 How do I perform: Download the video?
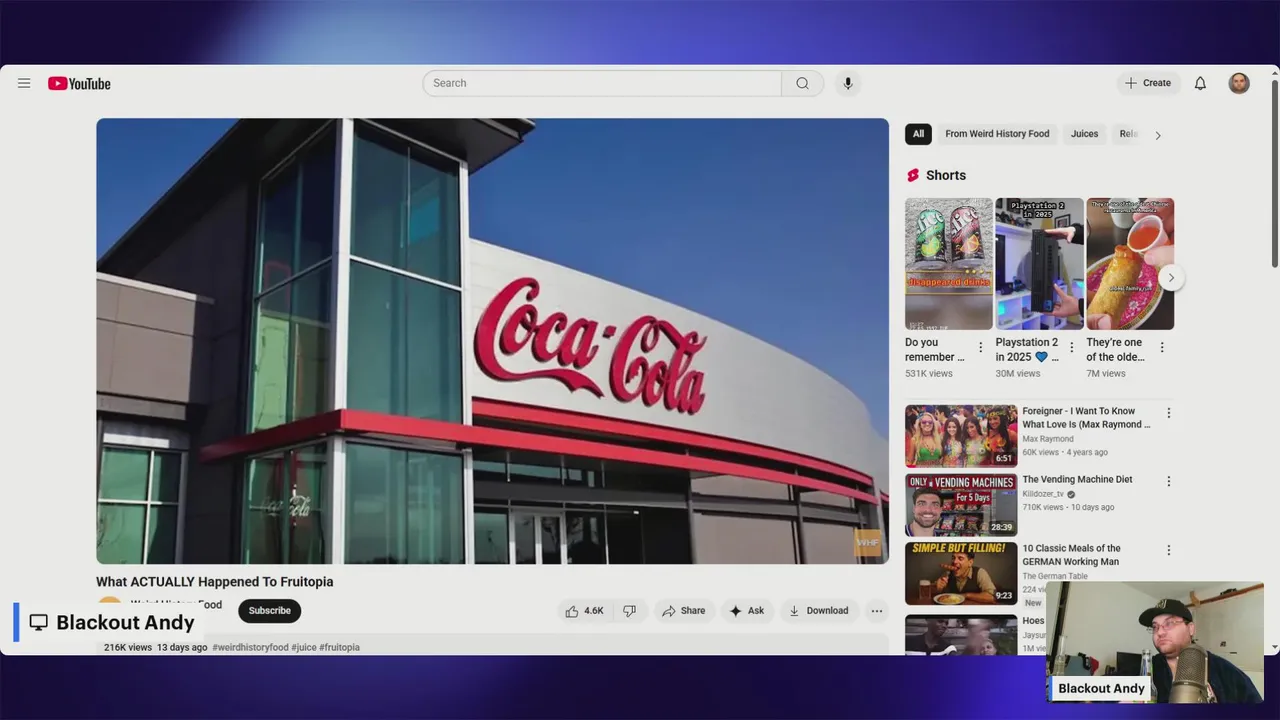pyautogui.click(x=818, y=611)
